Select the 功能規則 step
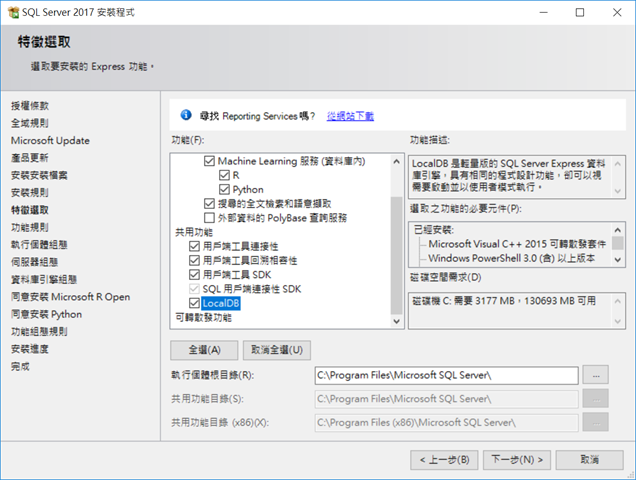This screenshot has height=480, width=636. 30,228
